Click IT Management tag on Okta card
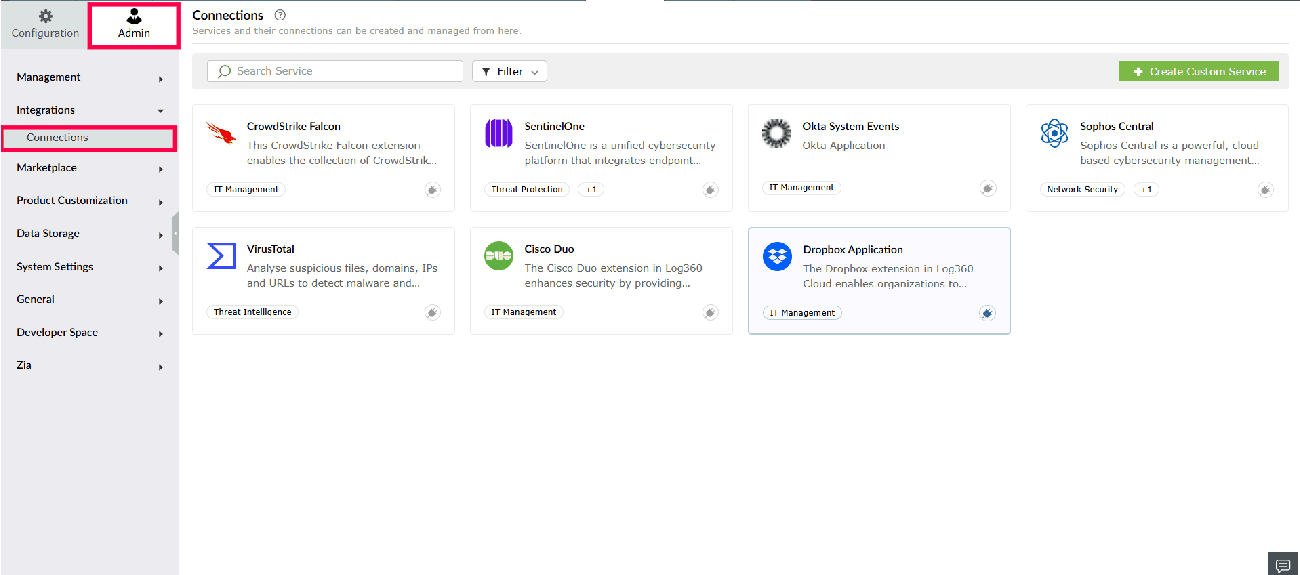This screenshot has width=1300, height=575. pyautogui.click(x=801, y=188)
